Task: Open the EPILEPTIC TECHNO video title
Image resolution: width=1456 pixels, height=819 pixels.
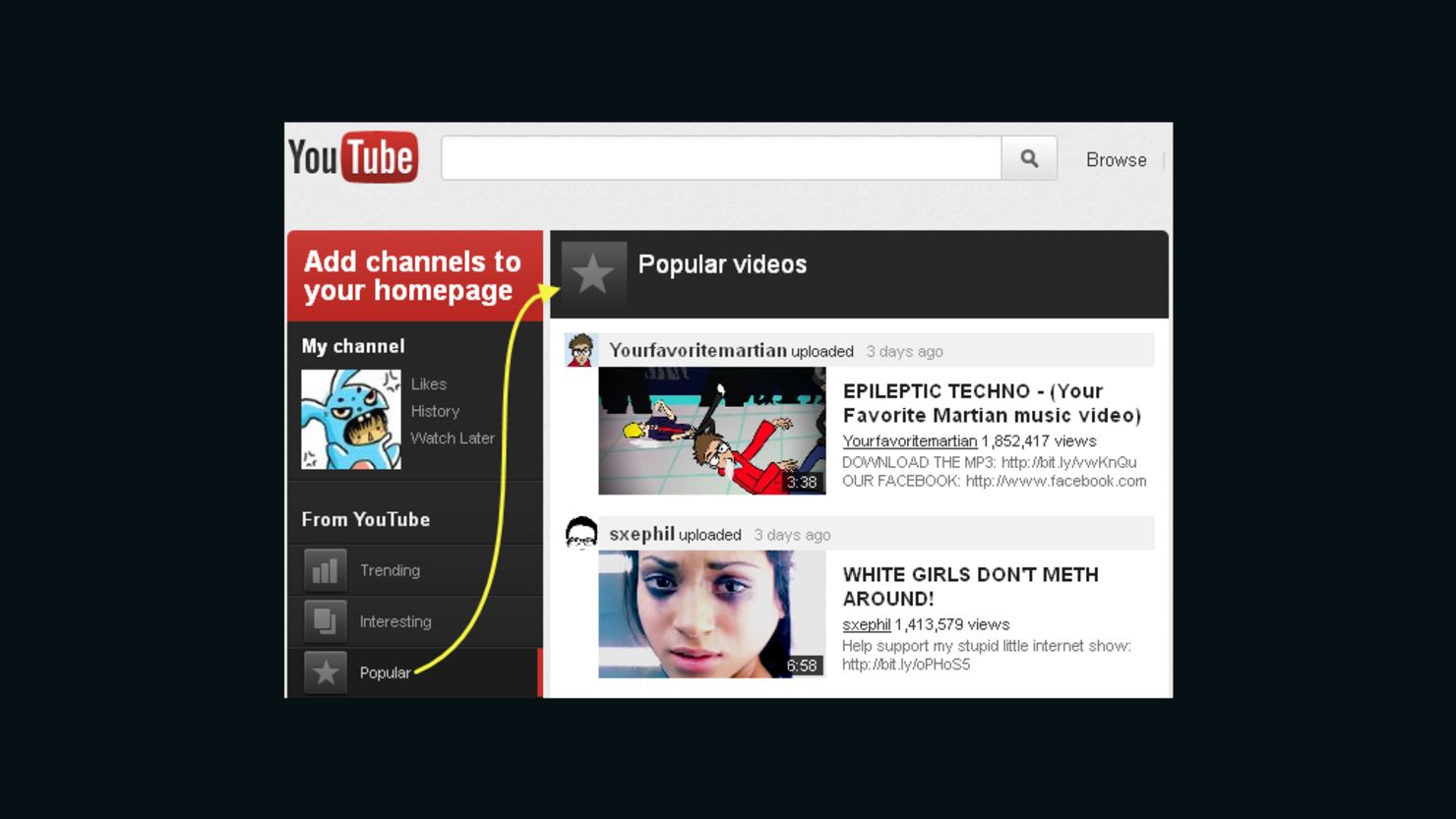Action: click(x=990, y=403)
